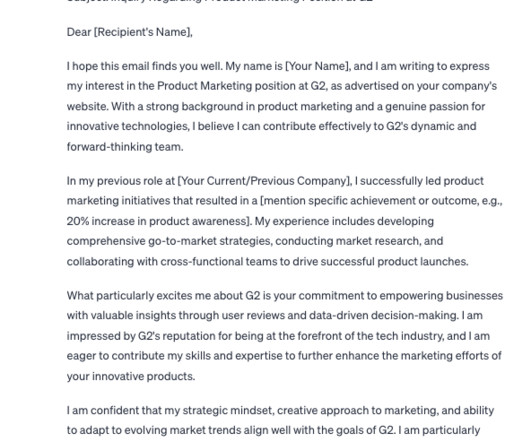The height and width of the screenshot is (442, 531).
Task: Click the words "successful product launches."
Action: (x=395, y=261)
